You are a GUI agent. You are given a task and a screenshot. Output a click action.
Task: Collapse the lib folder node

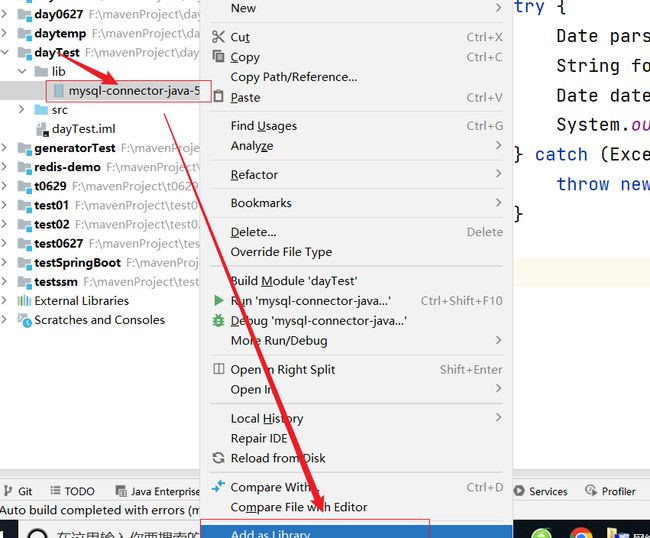point(22,71)
